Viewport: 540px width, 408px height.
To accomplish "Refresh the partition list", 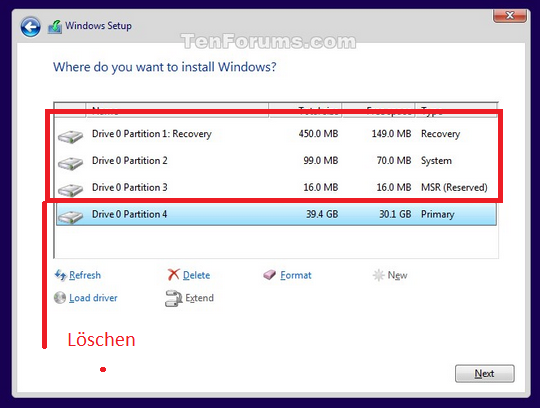I will pyautogui.click(x=85, y=275).
